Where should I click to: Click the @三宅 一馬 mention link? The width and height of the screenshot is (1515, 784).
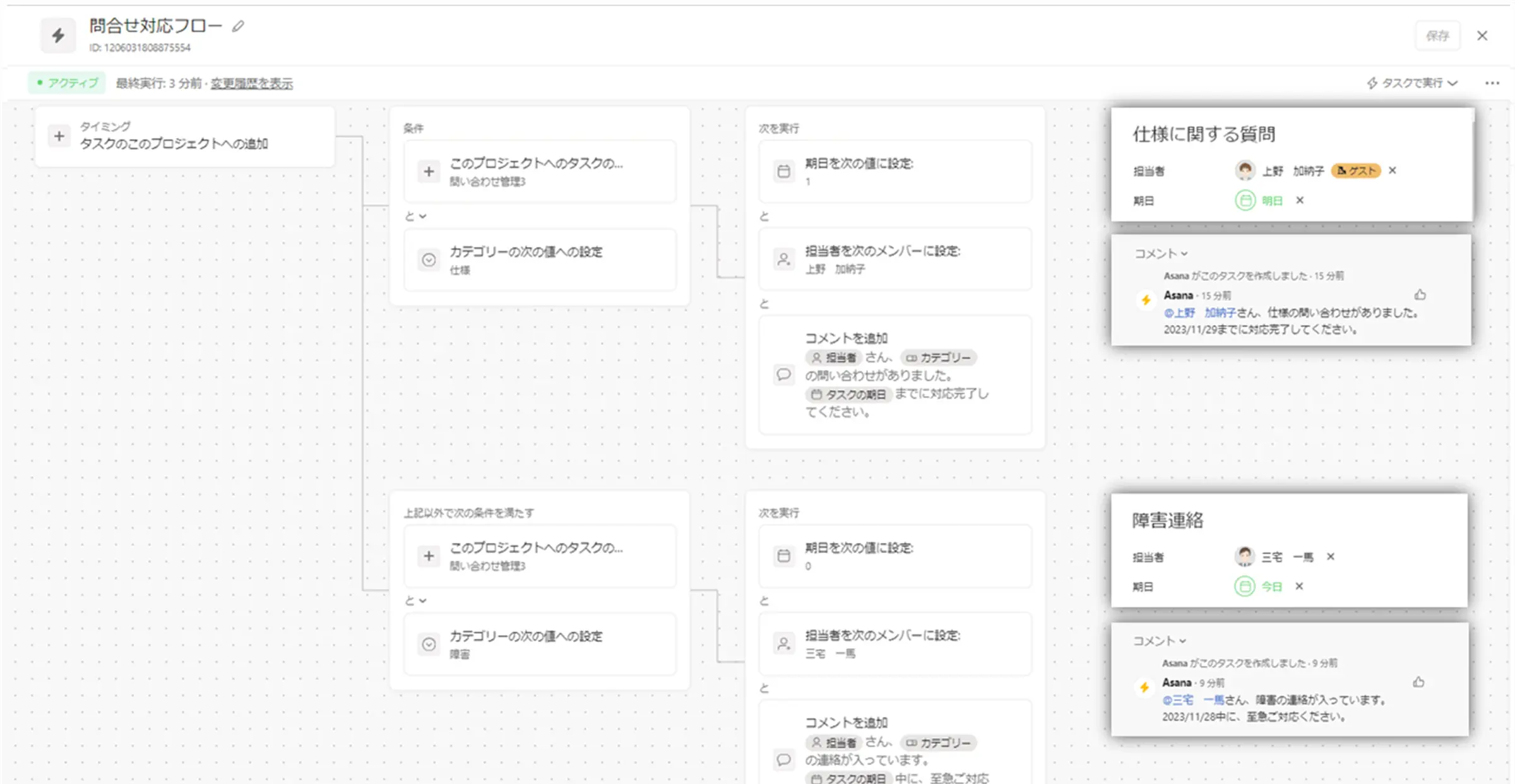pos(1193,700)
